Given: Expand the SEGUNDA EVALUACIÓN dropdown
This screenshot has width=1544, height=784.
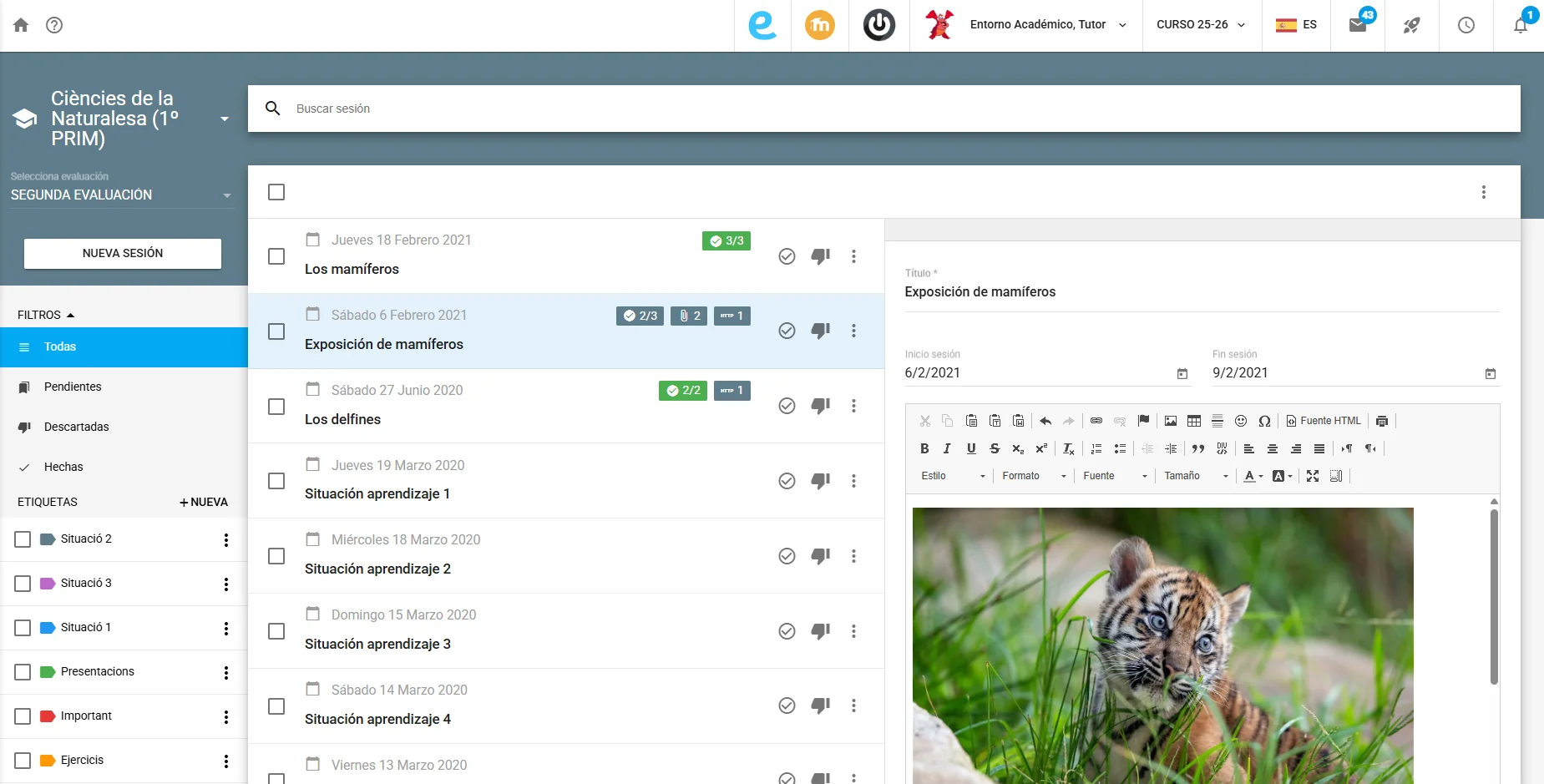Looking at the screenshot, I should (121, 195).
